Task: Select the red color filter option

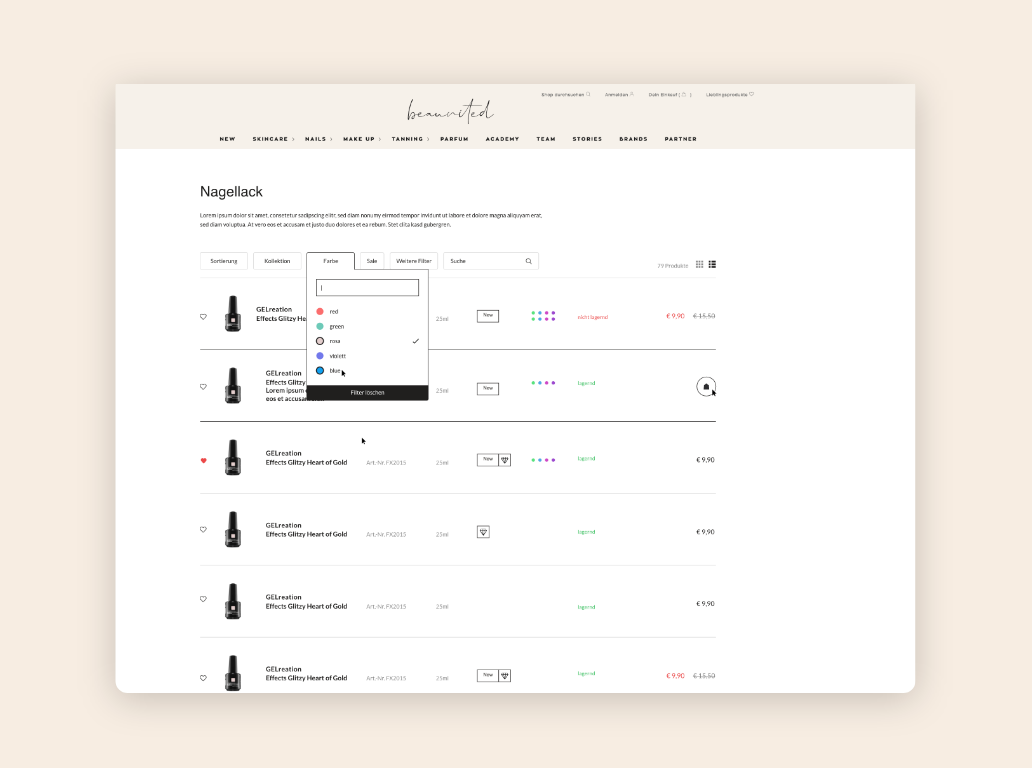Action: 334,311
